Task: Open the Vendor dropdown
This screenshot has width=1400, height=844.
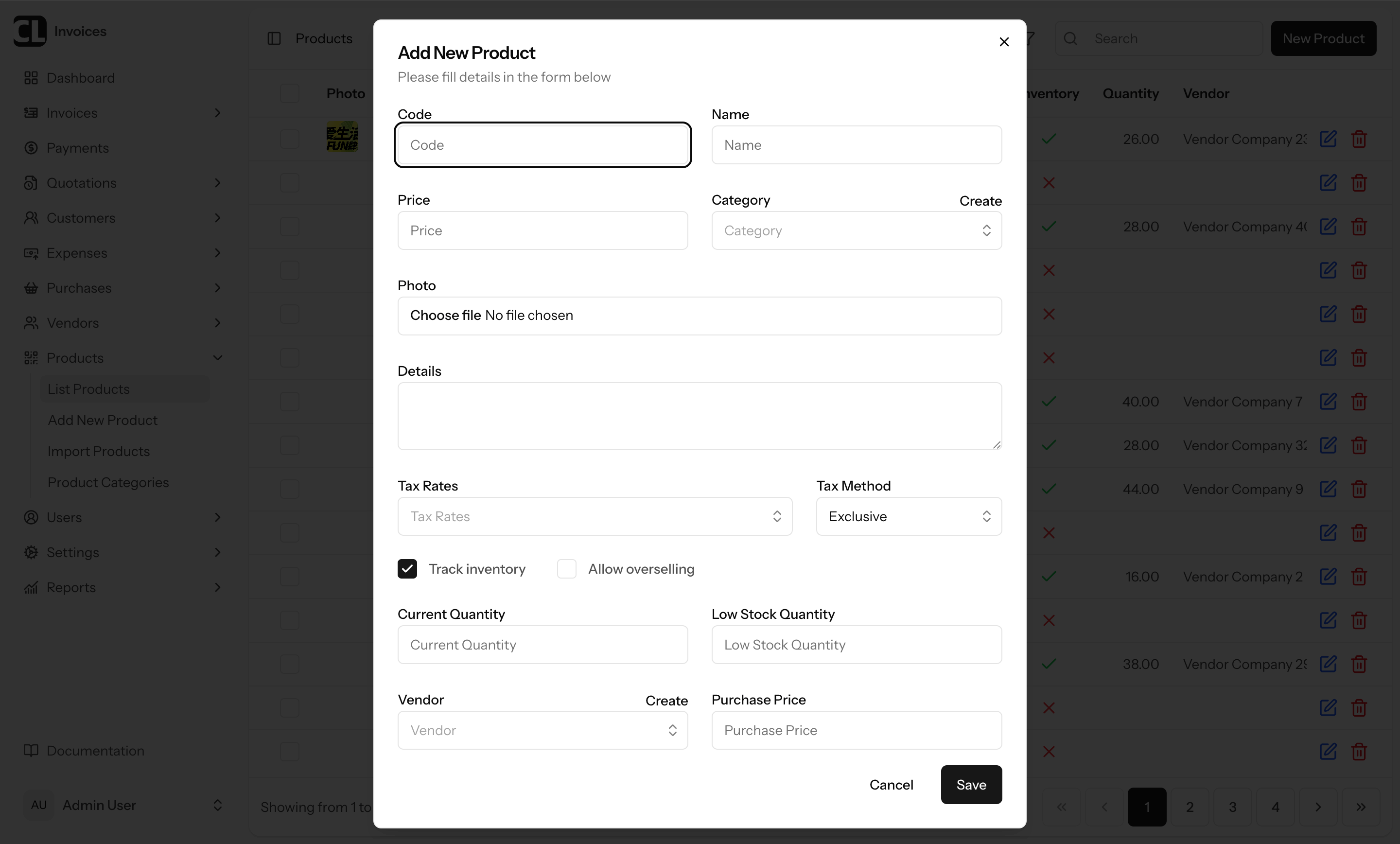Action: pos(542,730)
